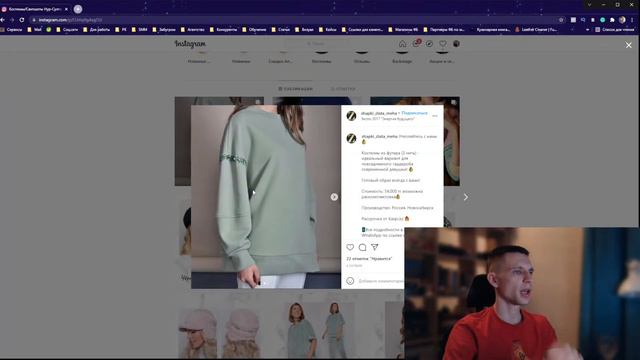The width and height of the screenshot is (640, 360).
Task: Open the Забугром bookmarks folder
Action: coord(164,29)
